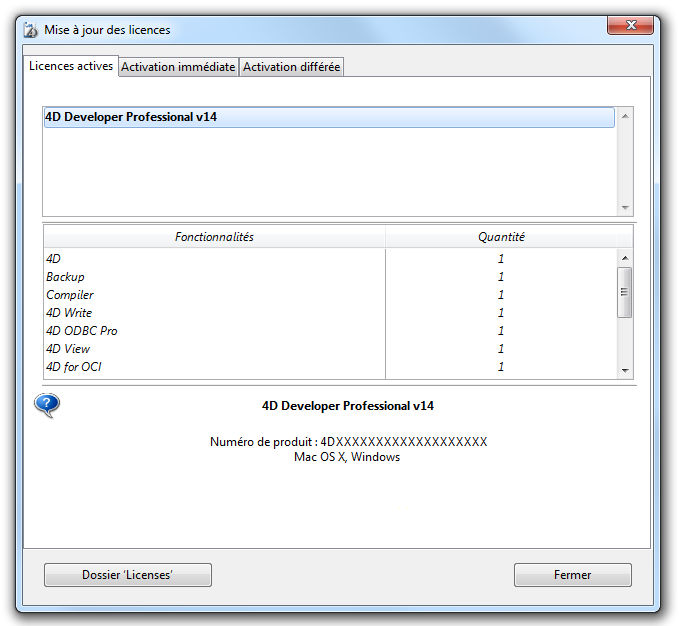Click bold 4D Developer Professional v14 heading below table
Viewport: 679px width, 626px height.
[x=348, y=406]
